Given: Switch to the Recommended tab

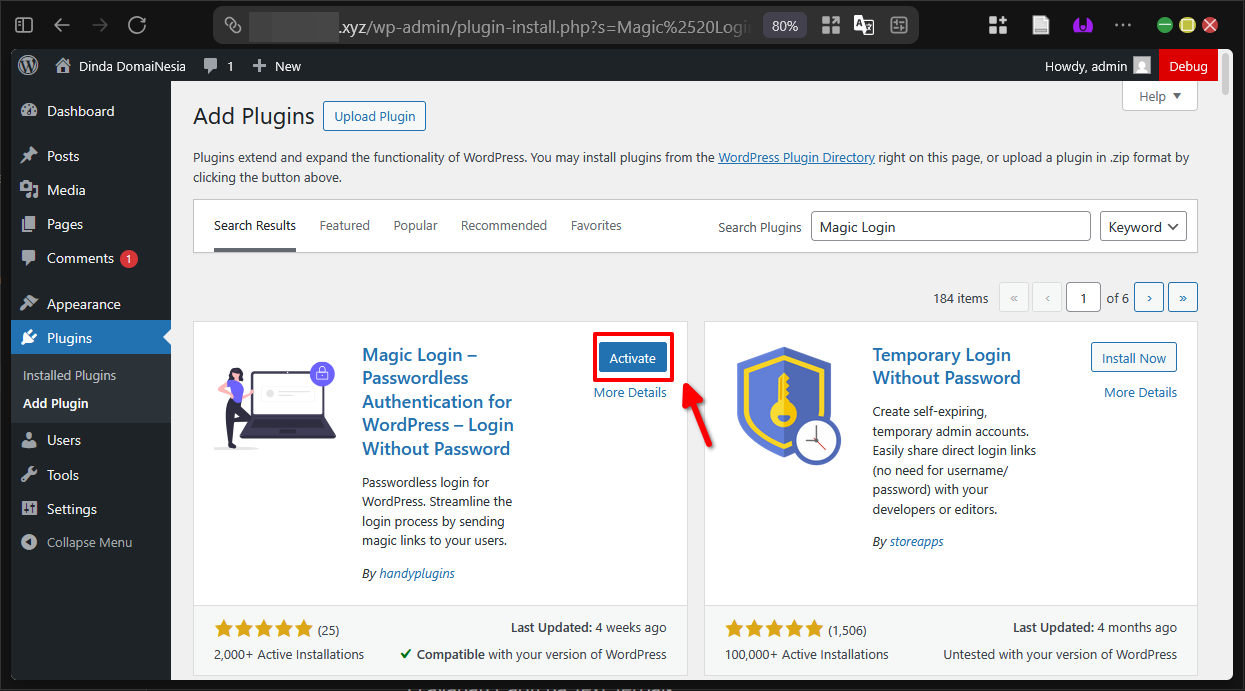Looking at the screenshot, I should point(504,226).
